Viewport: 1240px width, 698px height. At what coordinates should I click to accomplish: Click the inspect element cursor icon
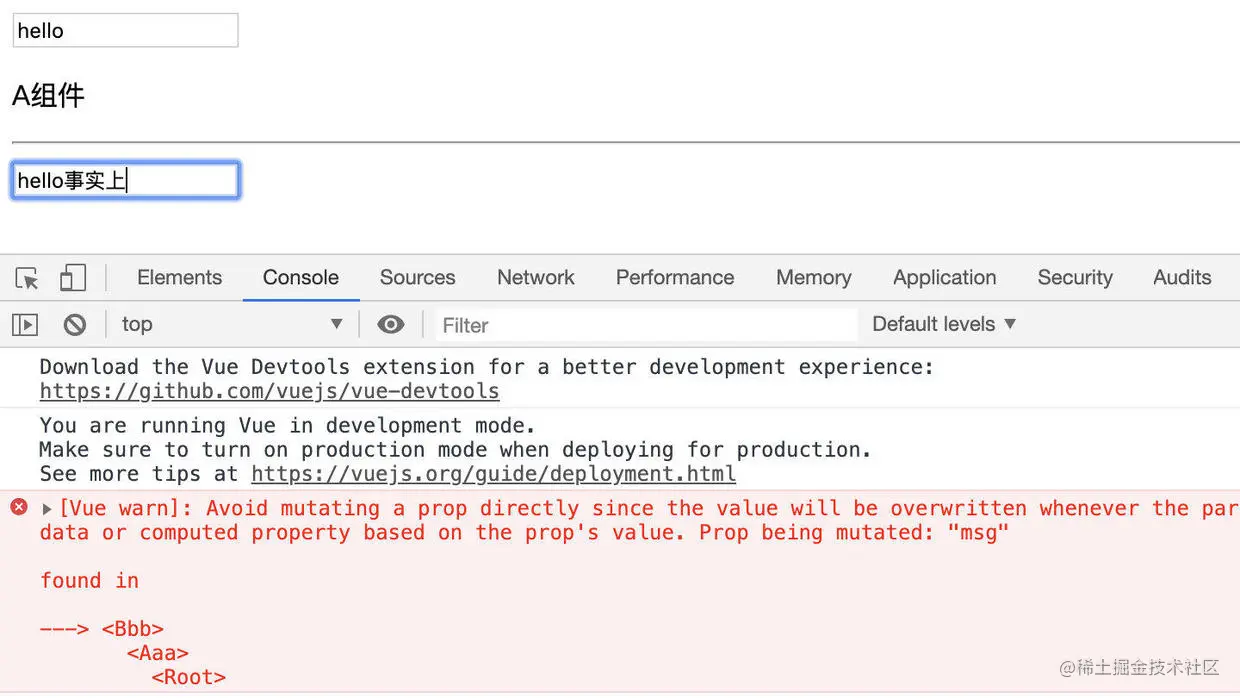(27, 278)
